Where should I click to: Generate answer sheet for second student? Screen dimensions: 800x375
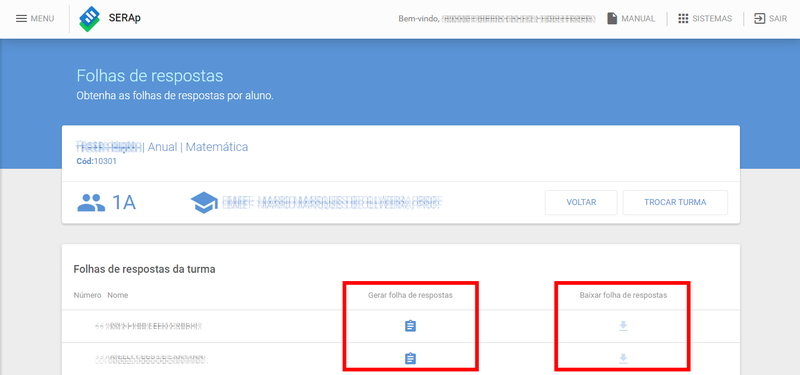tap(410, 359)
